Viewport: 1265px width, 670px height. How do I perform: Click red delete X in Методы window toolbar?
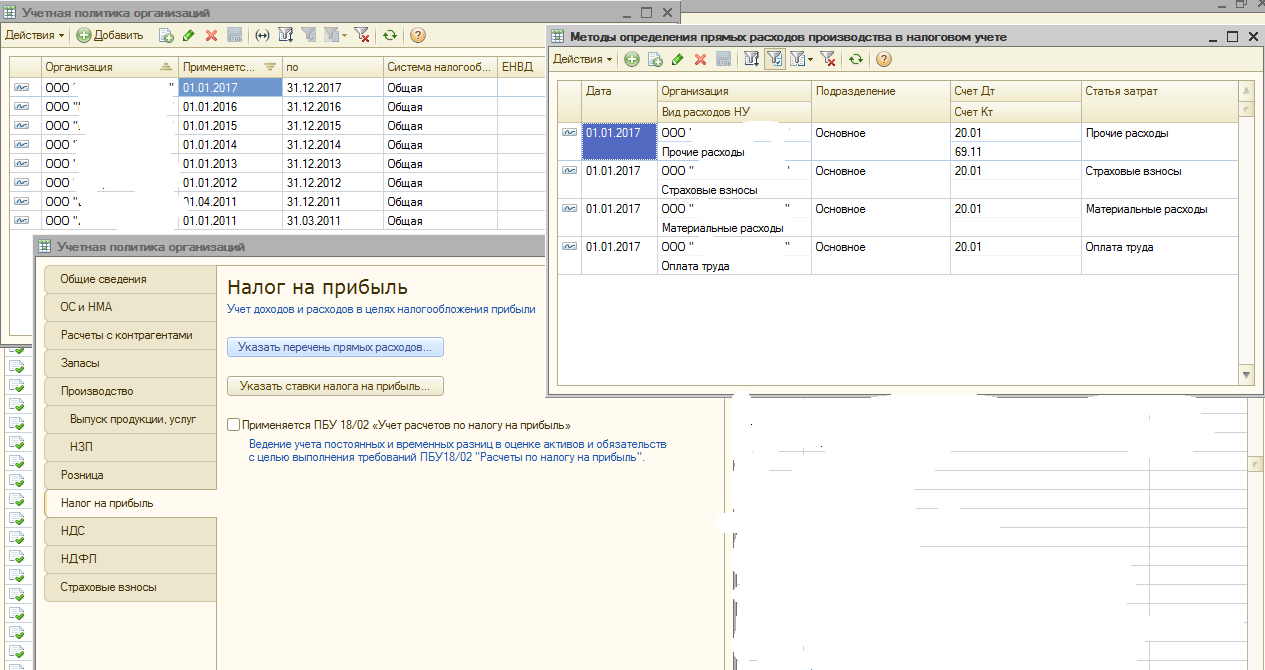click(700, 60)
